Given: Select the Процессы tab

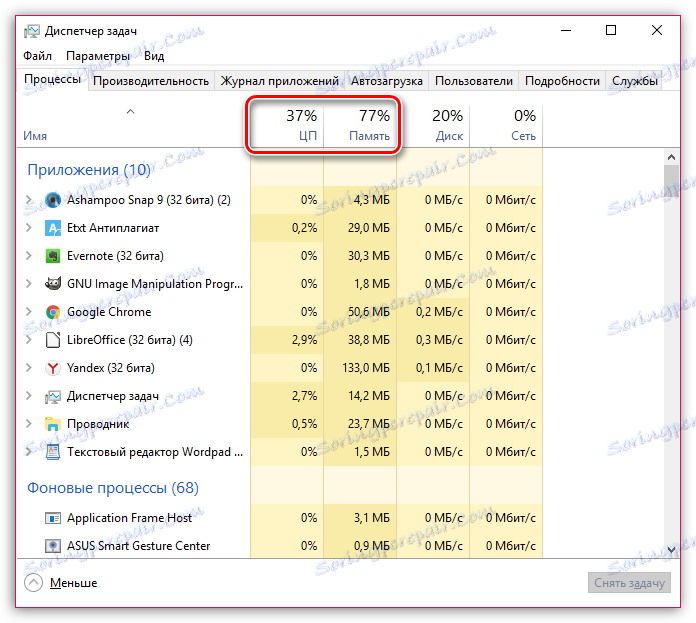Looking at the screenshot, I should point(52,79).
